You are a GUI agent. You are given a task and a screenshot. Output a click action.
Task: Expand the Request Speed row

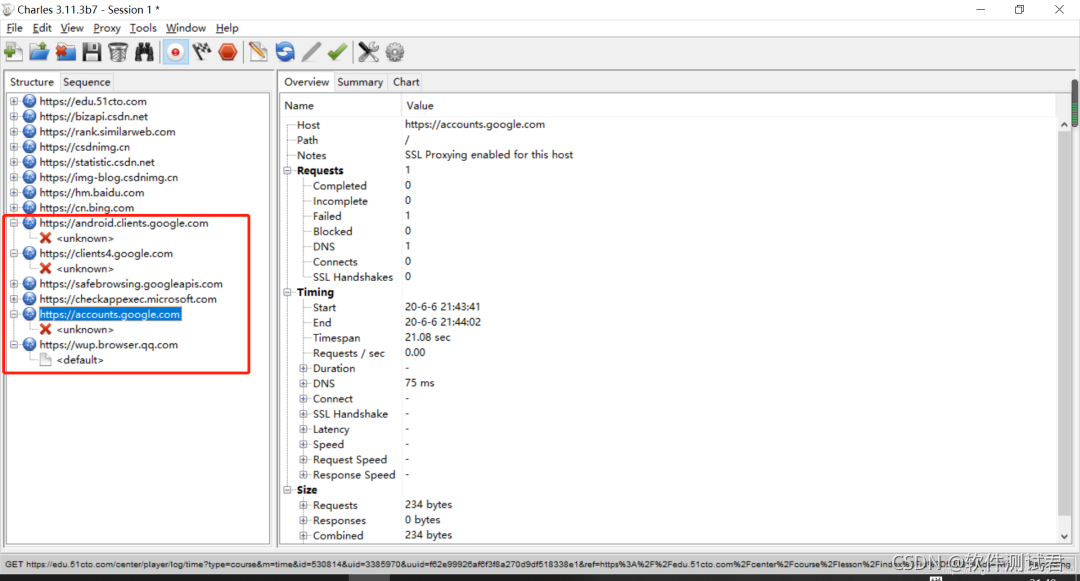click(x=303, y=459)
